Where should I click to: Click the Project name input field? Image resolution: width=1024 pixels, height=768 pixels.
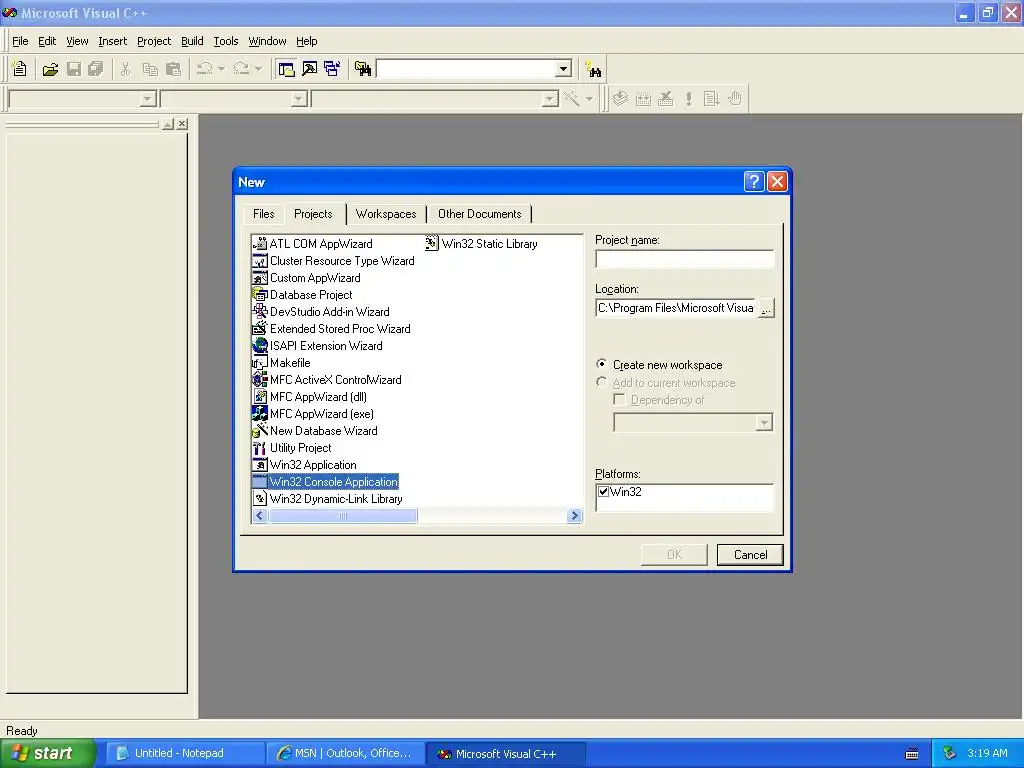[684, 259]
